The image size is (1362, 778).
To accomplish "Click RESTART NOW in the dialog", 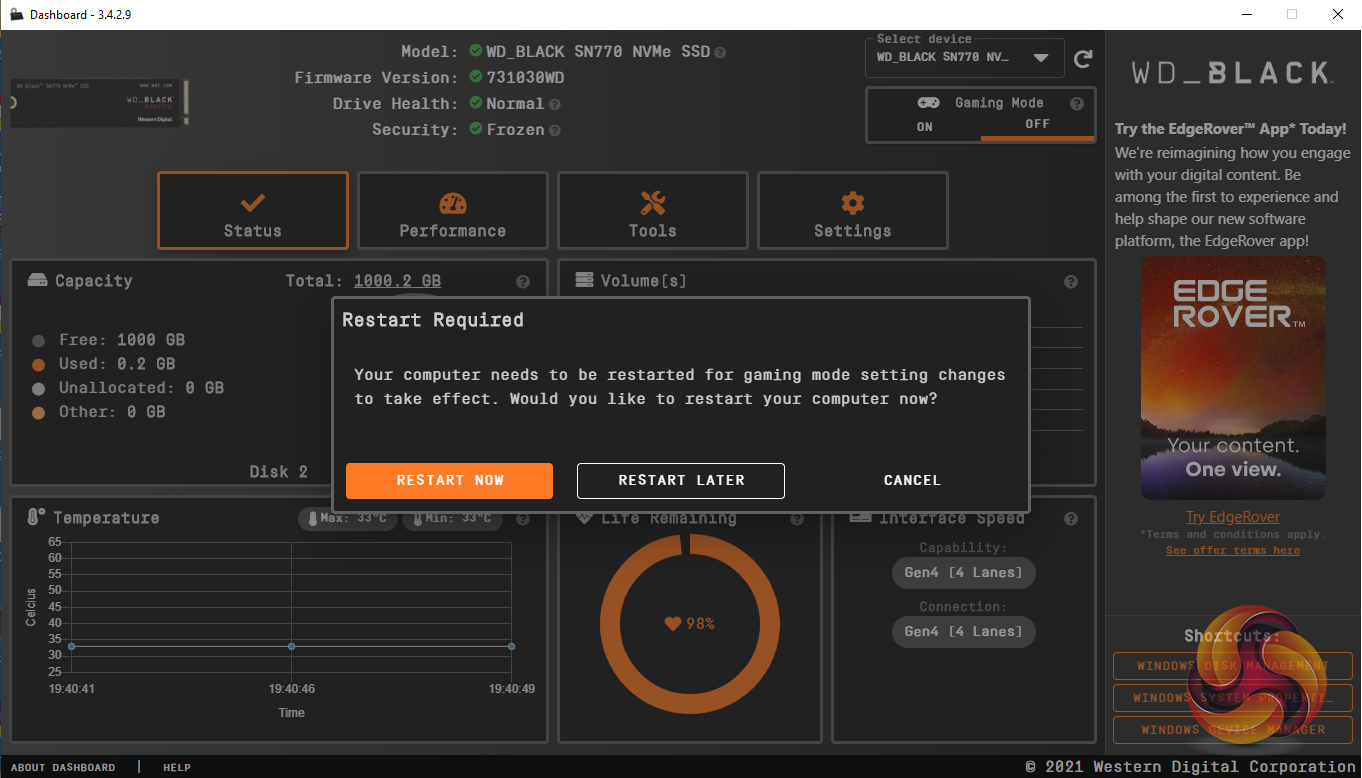I will click(449, 481).
